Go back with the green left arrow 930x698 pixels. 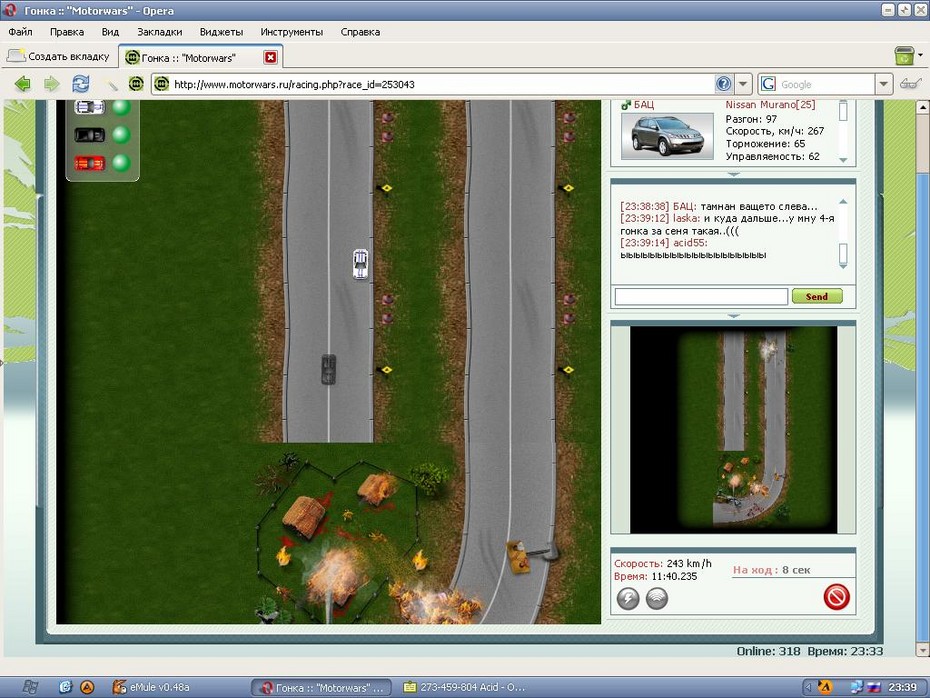[23, 84]
